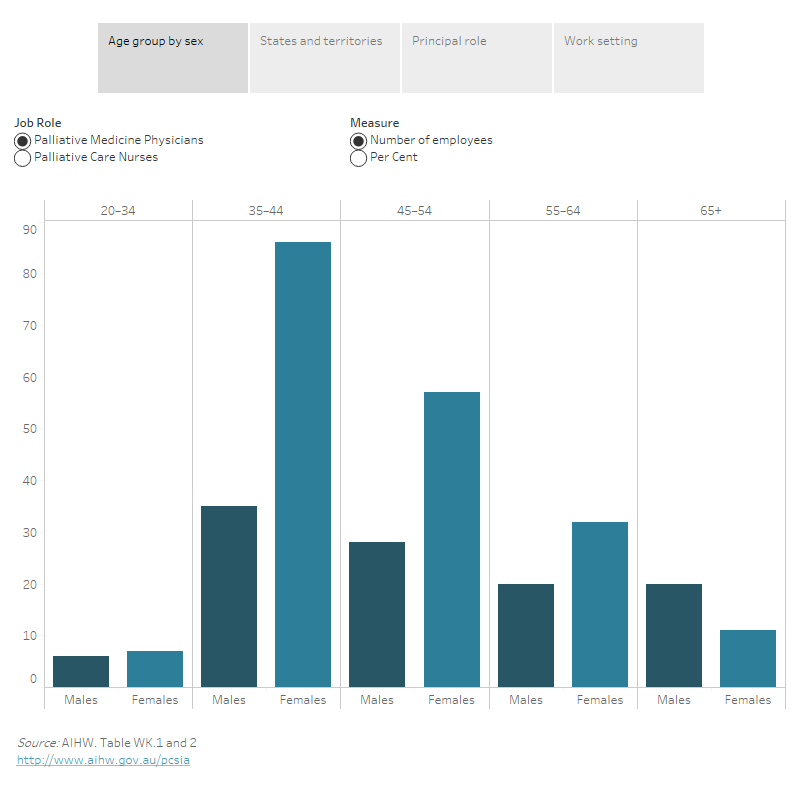
Task: Select the Females bar in 45–54 group
Action: click(451, 539)
